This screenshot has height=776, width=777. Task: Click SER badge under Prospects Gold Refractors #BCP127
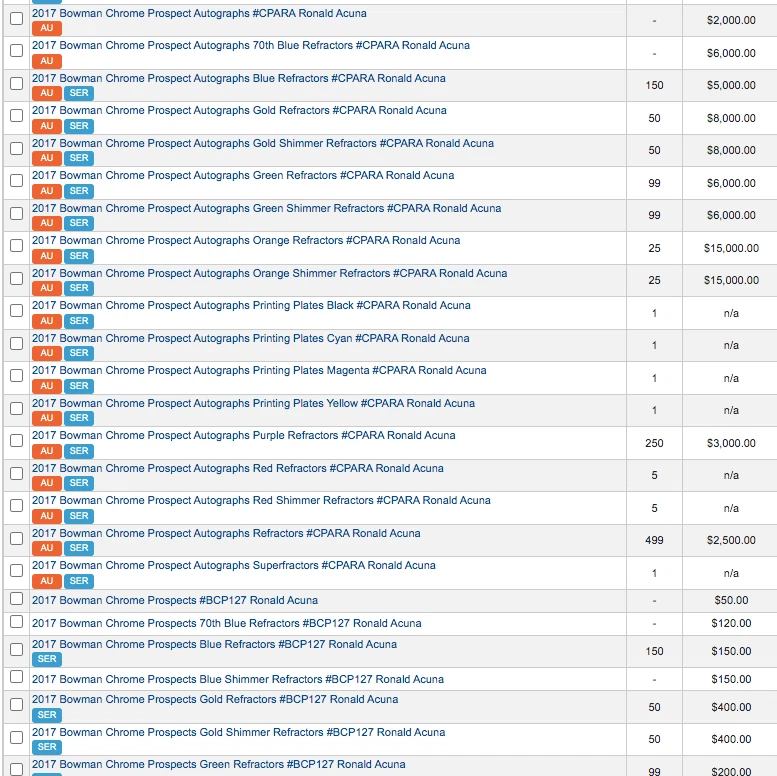pos(47,715)
